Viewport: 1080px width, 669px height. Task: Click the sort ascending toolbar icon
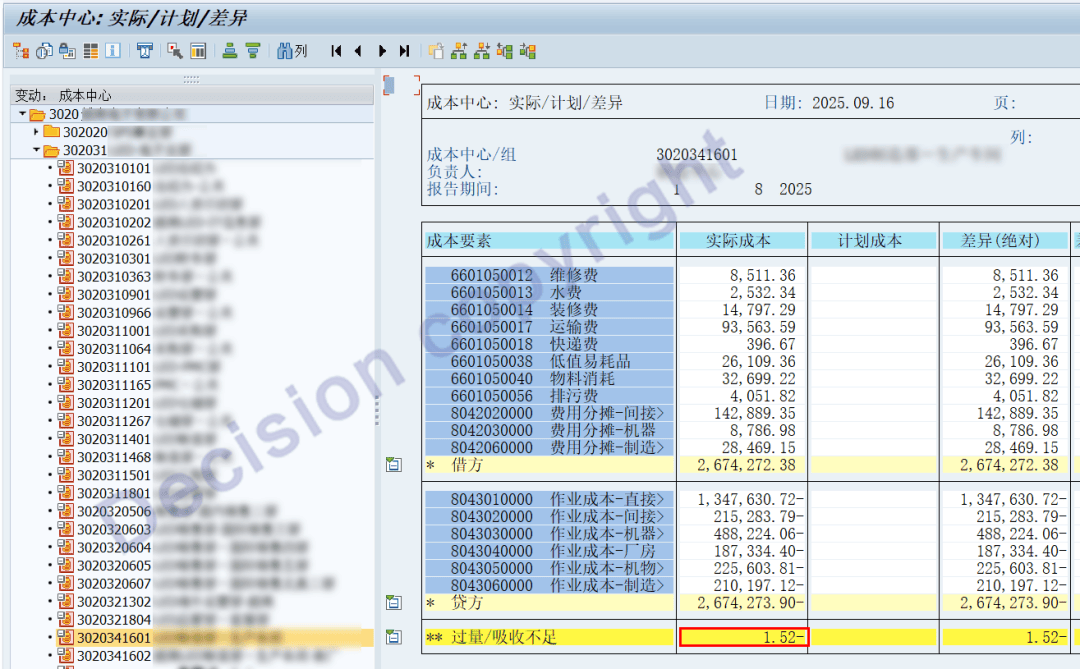click(230, 51)
